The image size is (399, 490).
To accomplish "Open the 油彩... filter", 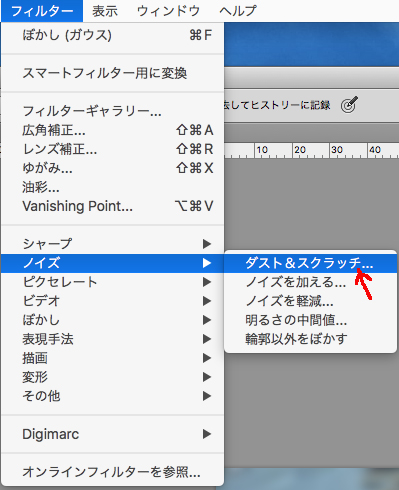I will 112,187.
